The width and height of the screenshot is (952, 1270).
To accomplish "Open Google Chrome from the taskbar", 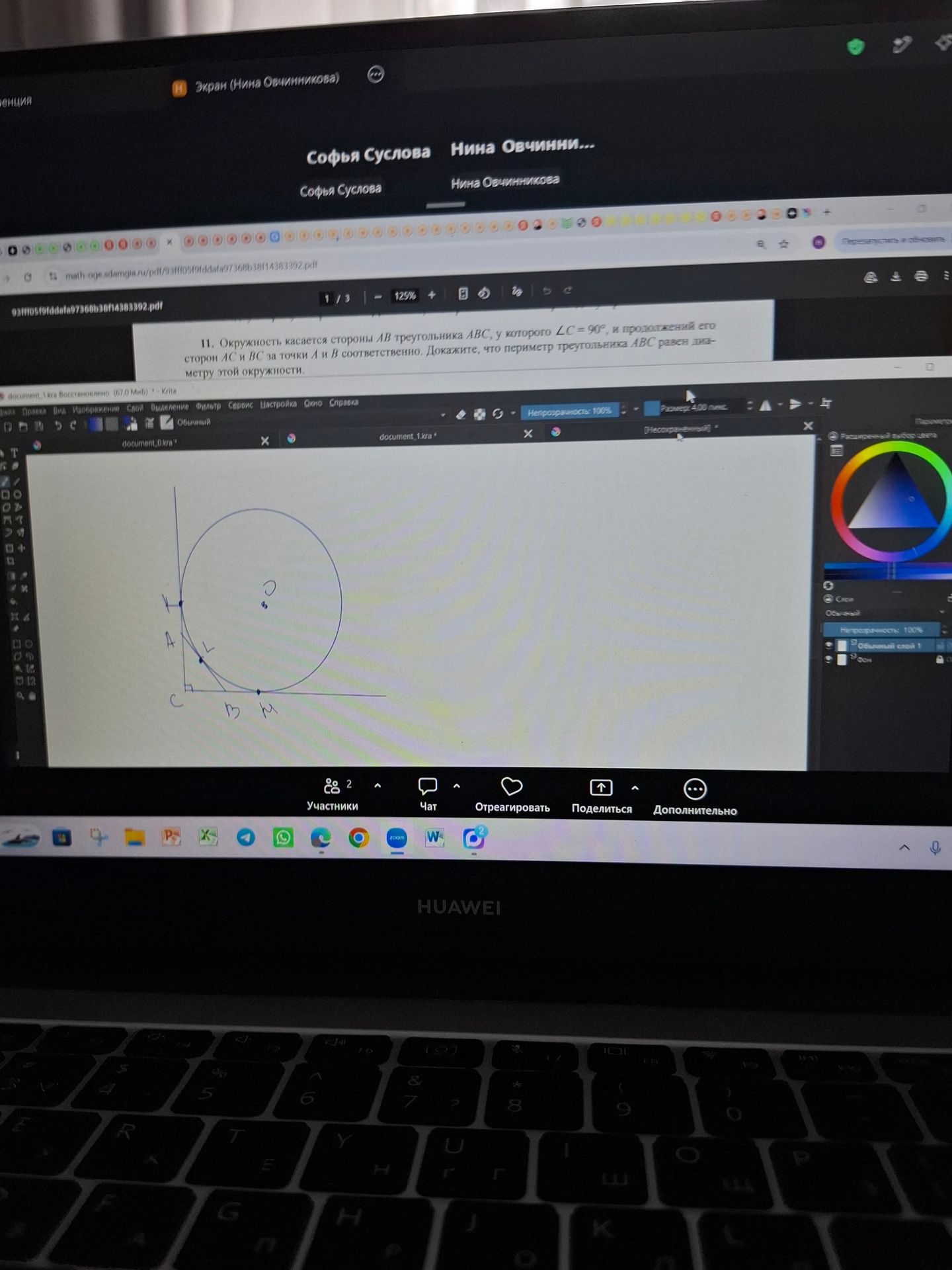I will [359, 838].
